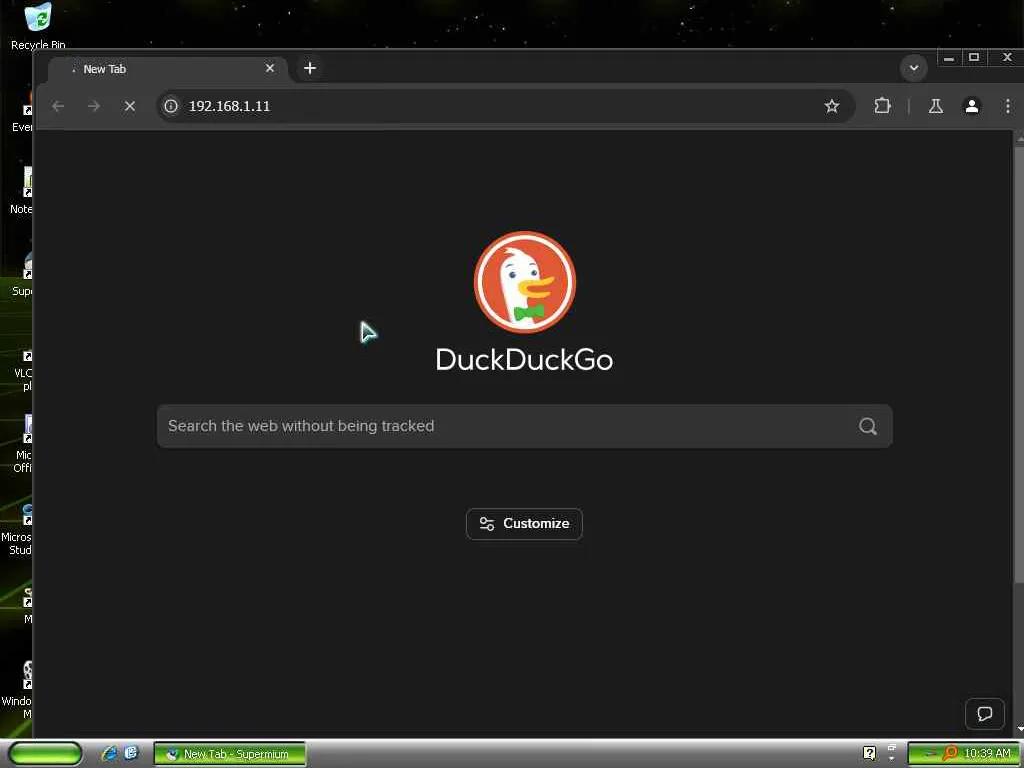This screenshot has width=1024, height=768.
Task: Go forward with the forward arrow
Action: point(94,106)
